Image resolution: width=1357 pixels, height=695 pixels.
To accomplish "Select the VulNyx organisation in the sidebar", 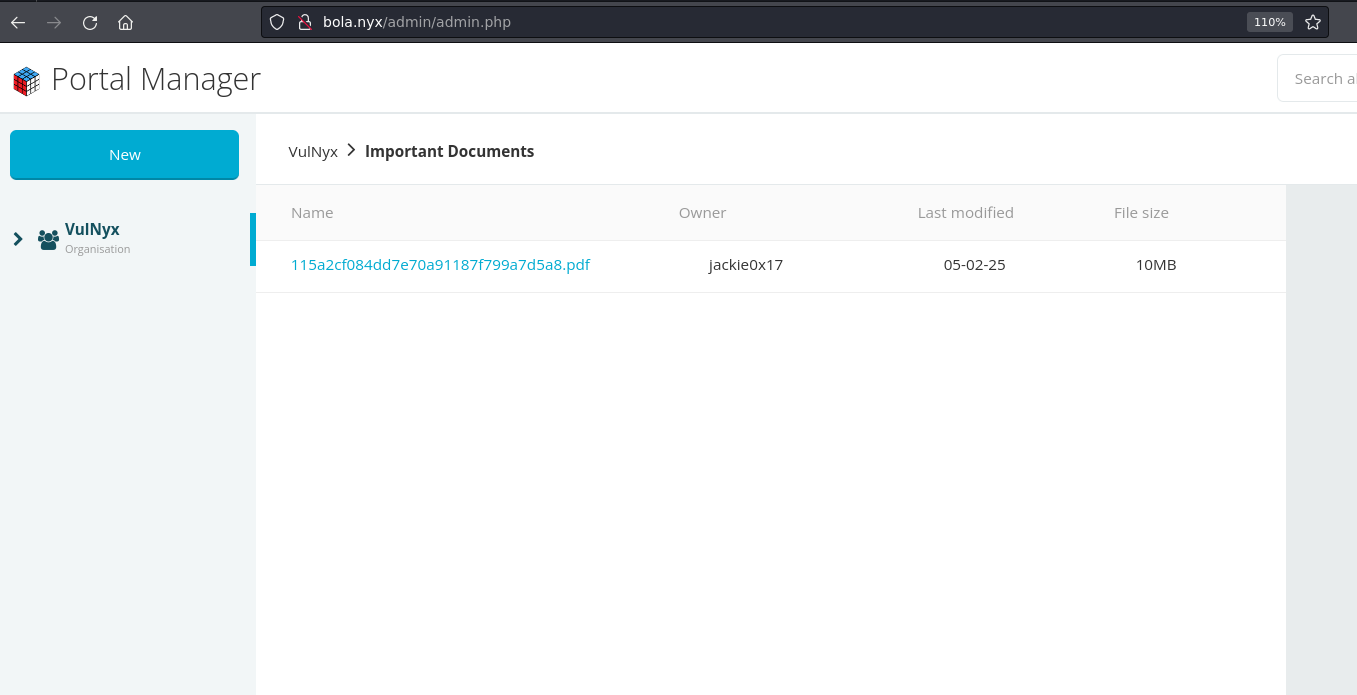I will (x=92, y=230).
